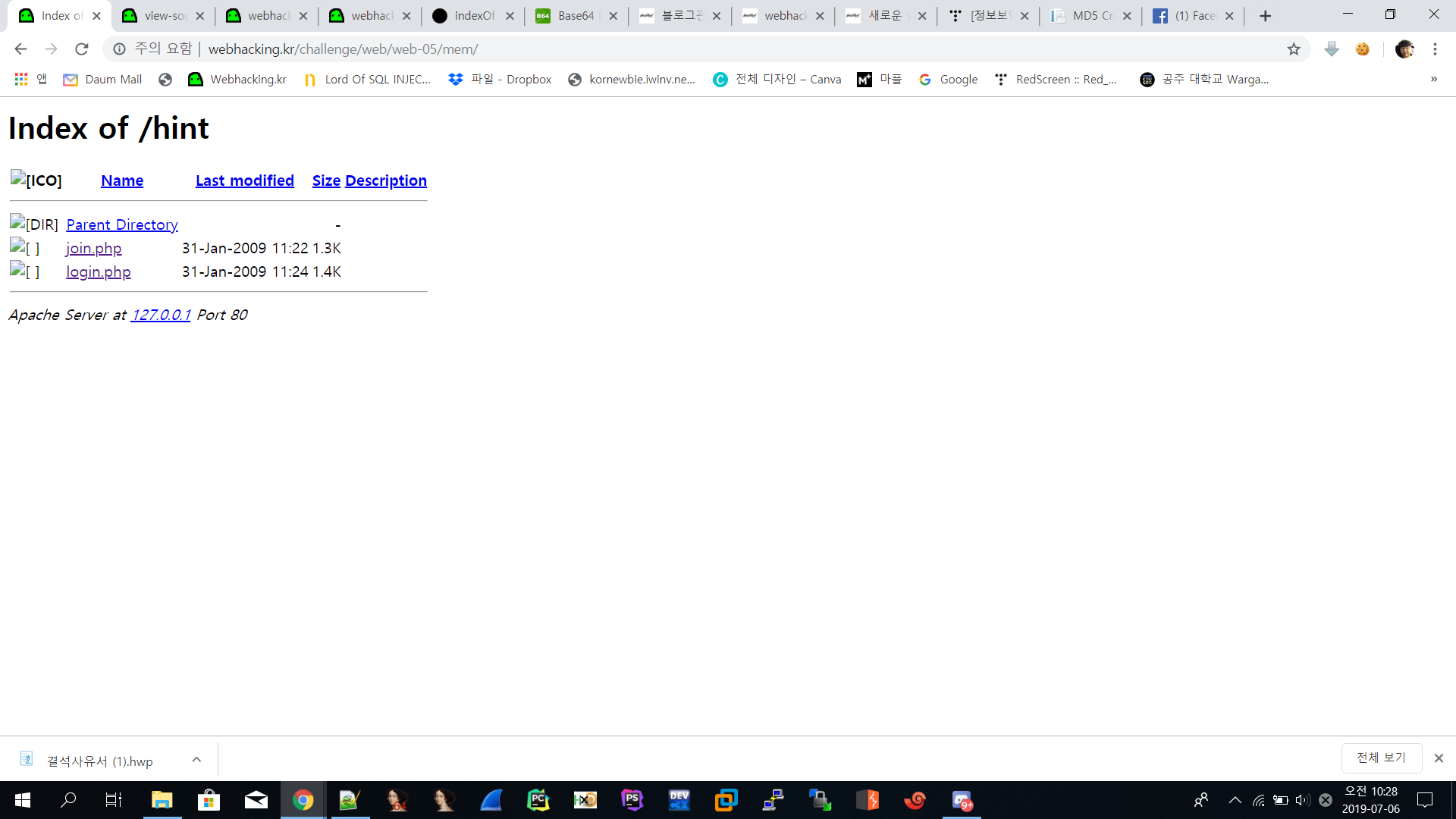Click the URL address bar
This screenshot has height=819, width=1456.
[x=682, y=49]
